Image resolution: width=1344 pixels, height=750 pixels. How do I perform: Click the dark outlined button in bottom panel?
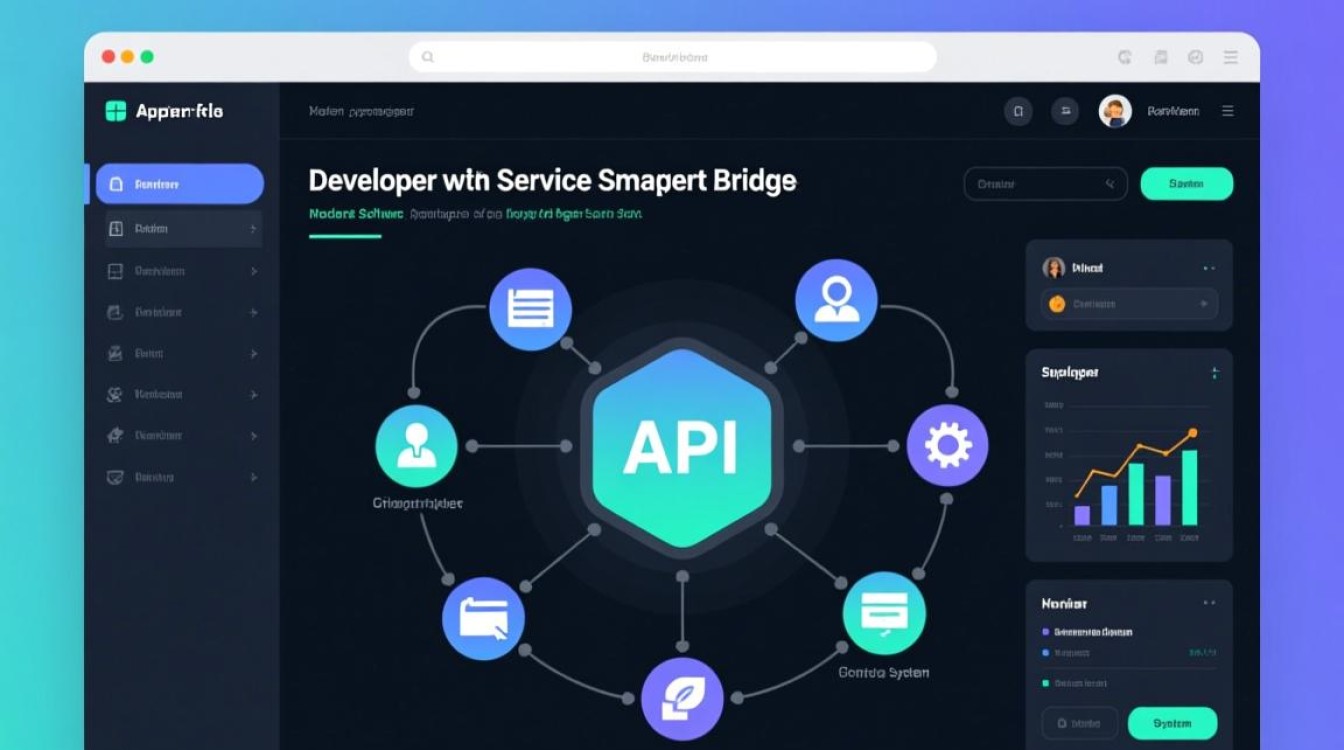[1079, 723]
